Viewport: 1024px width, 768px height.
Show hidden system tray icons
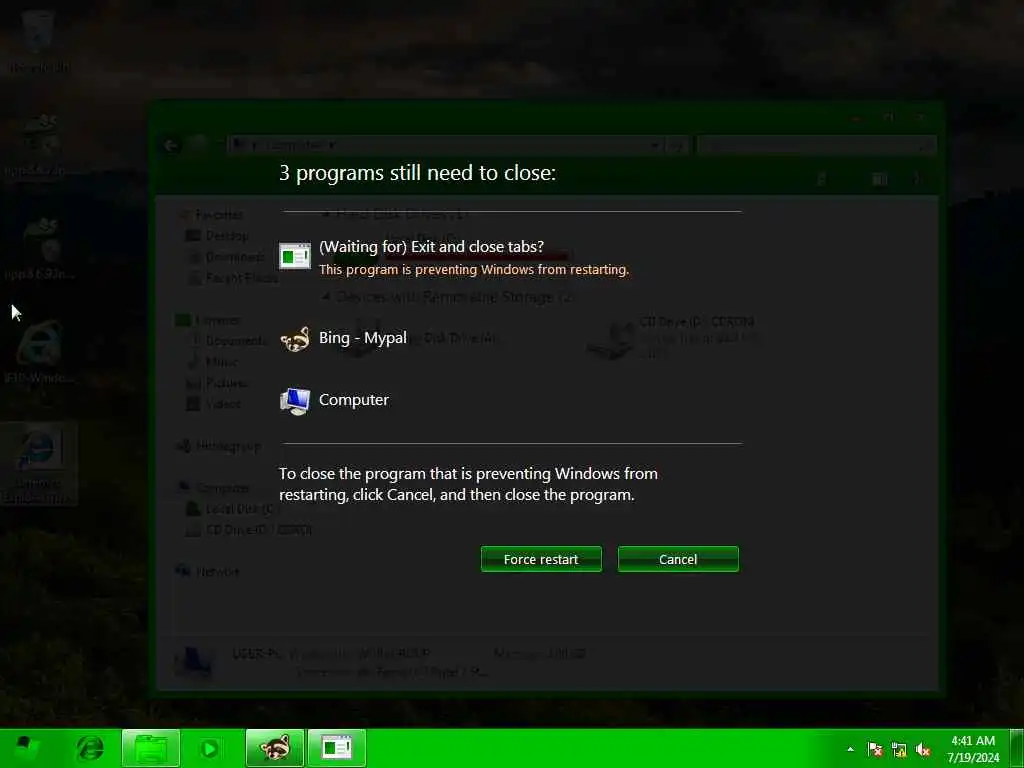point(850,749)
